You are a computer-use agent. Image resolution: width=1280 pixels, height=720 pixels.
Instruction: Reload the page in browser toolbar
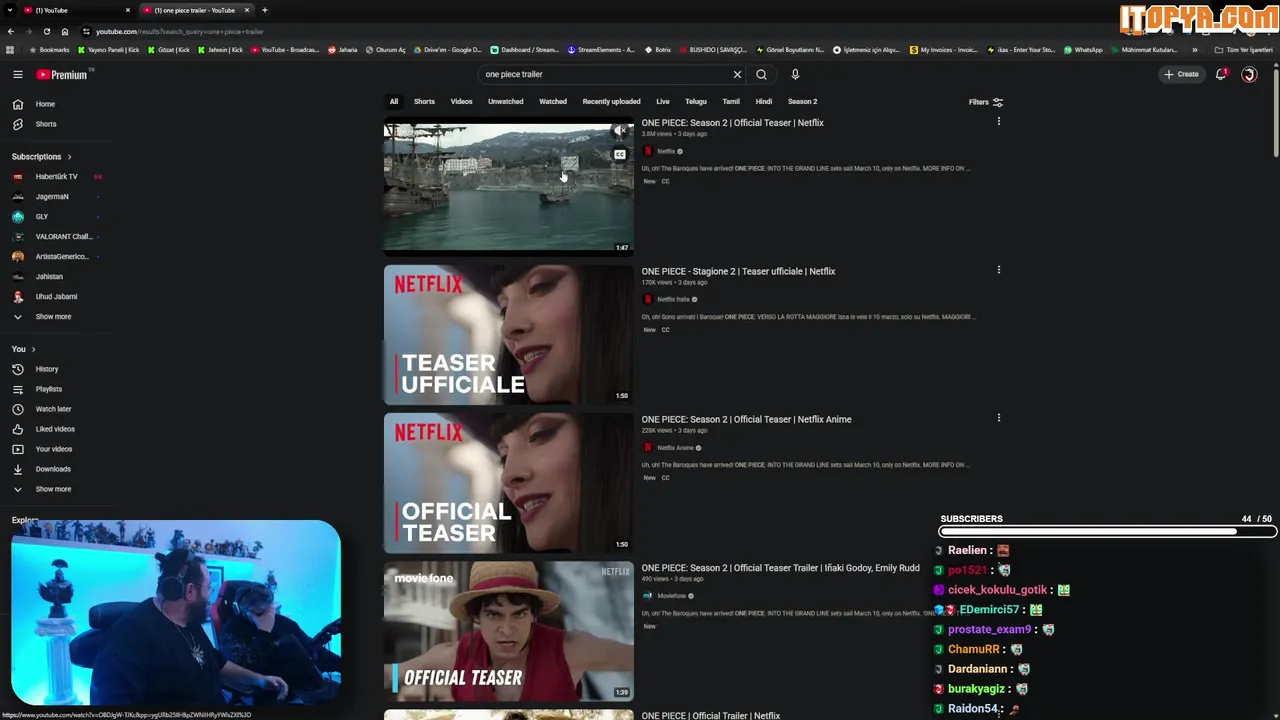[46, 31]
